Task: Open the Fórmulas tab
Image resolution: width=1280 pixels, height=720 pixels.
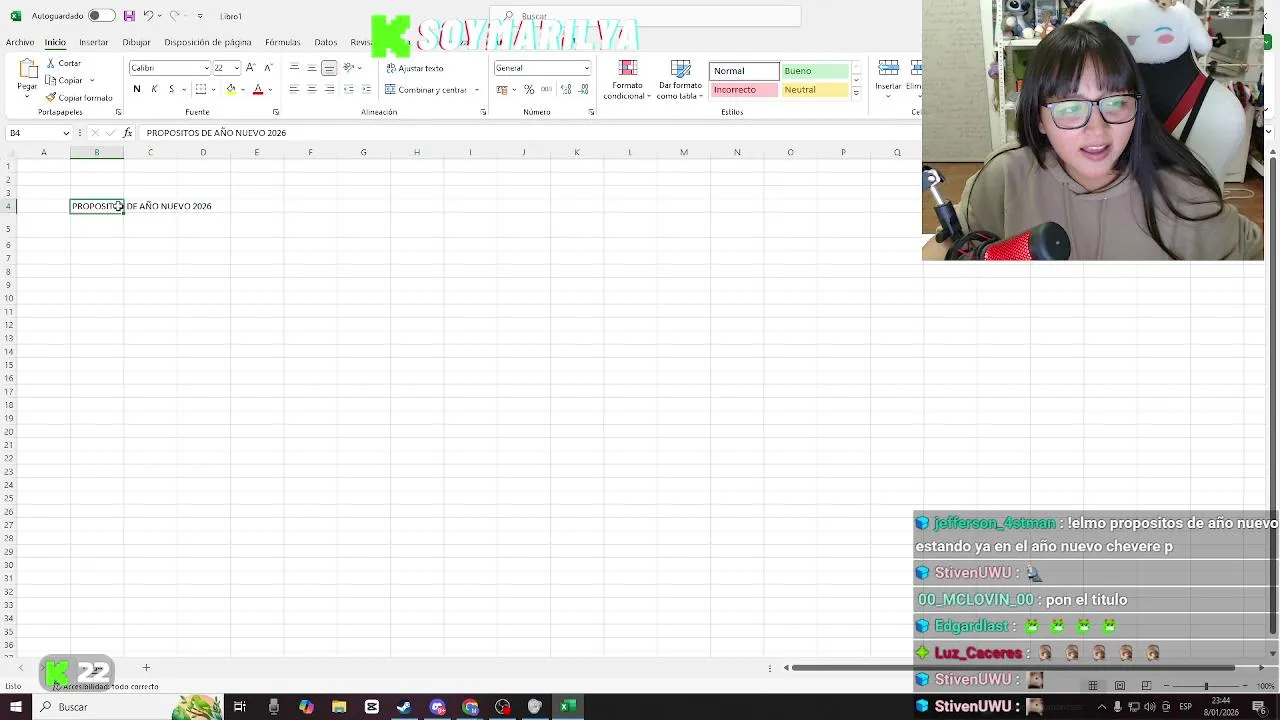Action: tap(282, 42)
